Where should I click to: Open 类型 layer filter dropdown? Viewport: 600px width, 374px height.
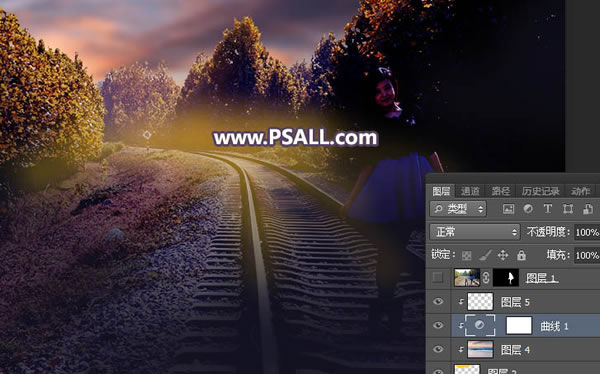click(x=458, y=209)
